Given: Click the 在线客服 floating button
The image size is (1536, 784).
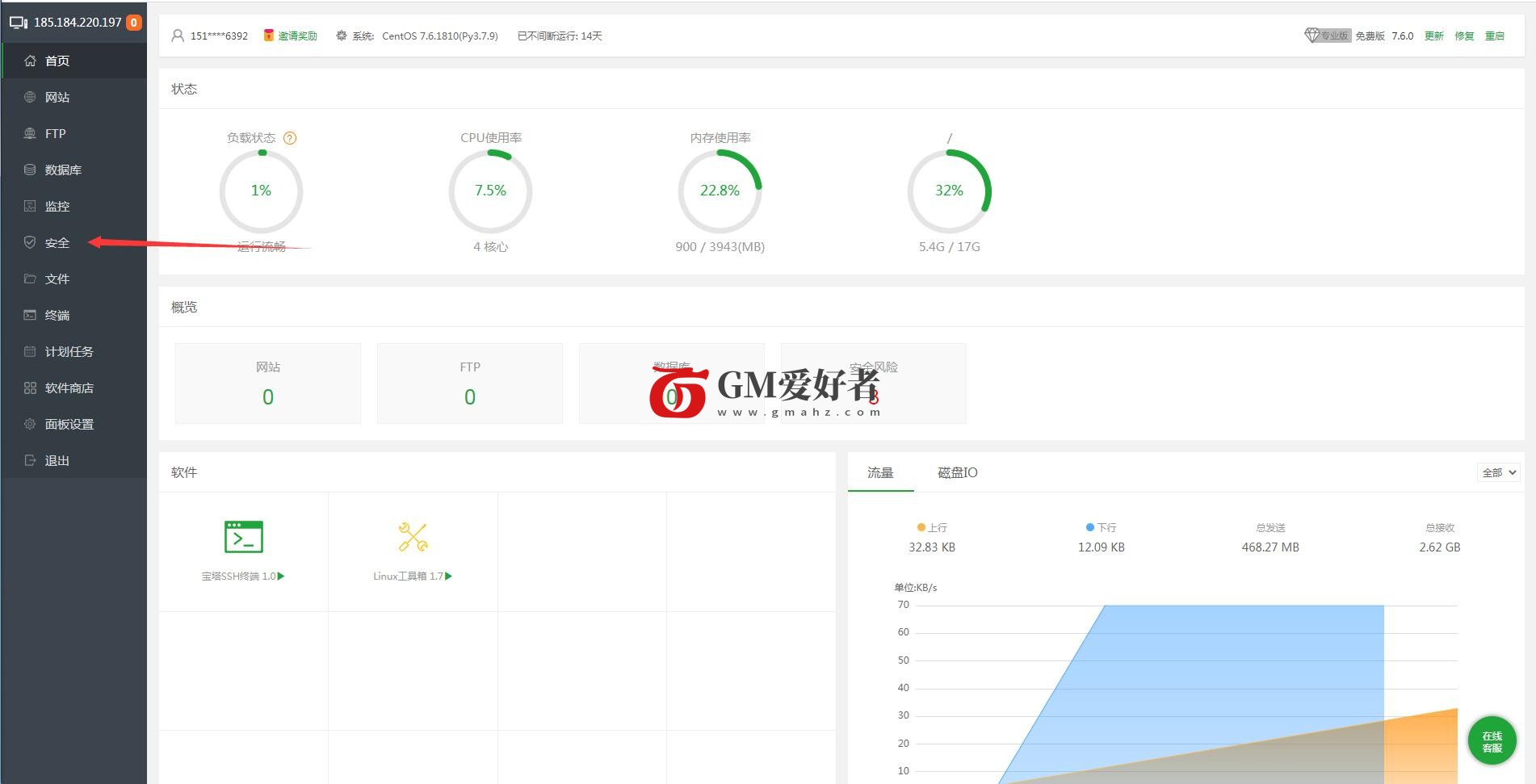Looking at the screenshot, I should pyautogui.click(x=1492, y=740).
